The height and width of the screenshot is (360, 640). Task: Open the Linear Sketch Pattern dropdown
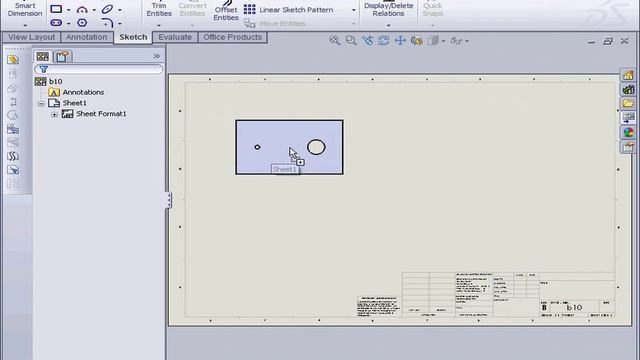point(353,10)
